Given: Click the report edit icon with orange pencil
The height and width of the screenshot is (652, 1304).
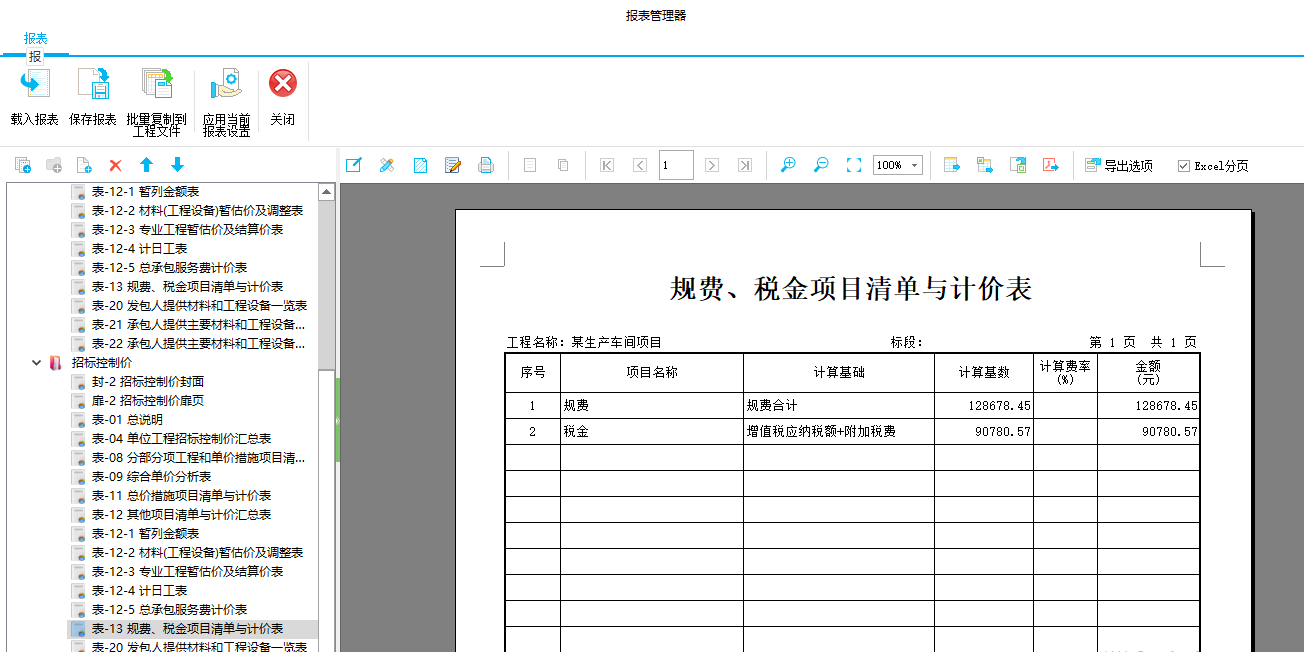Looking at the screenshot, I should 453,165.
